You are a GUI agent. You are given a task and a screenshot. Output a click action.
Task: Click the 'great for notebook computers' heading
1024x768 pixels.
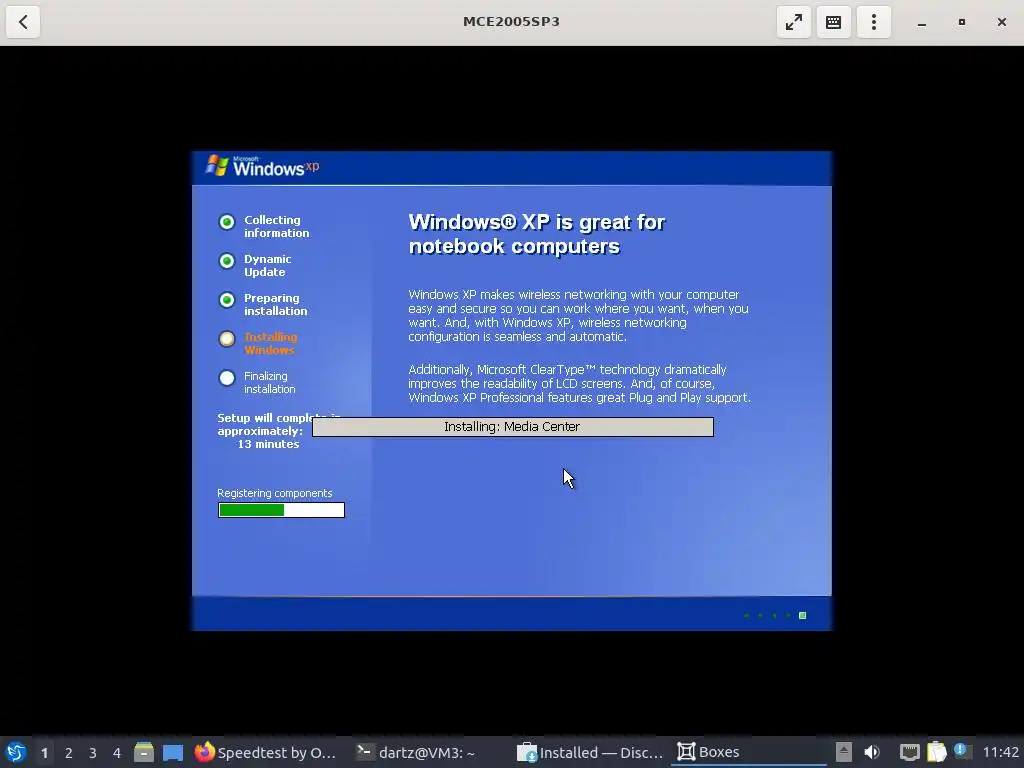(x=536, y=234)
